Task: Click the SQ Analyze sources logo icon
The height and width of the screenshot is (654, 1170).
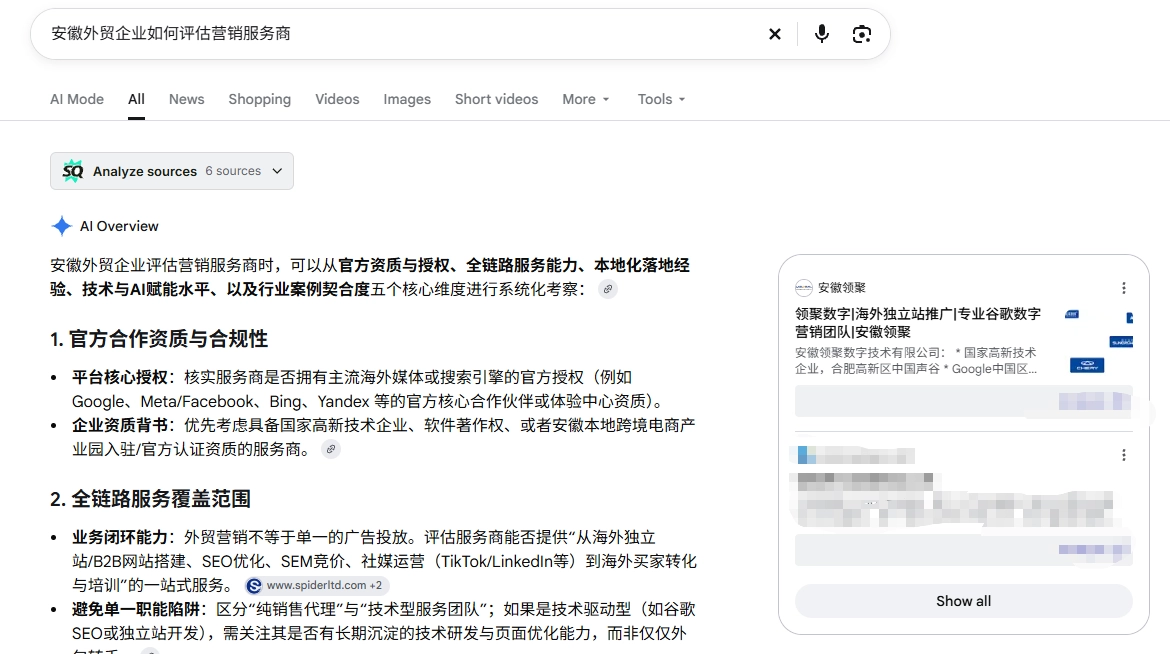Action: point(72,171)
